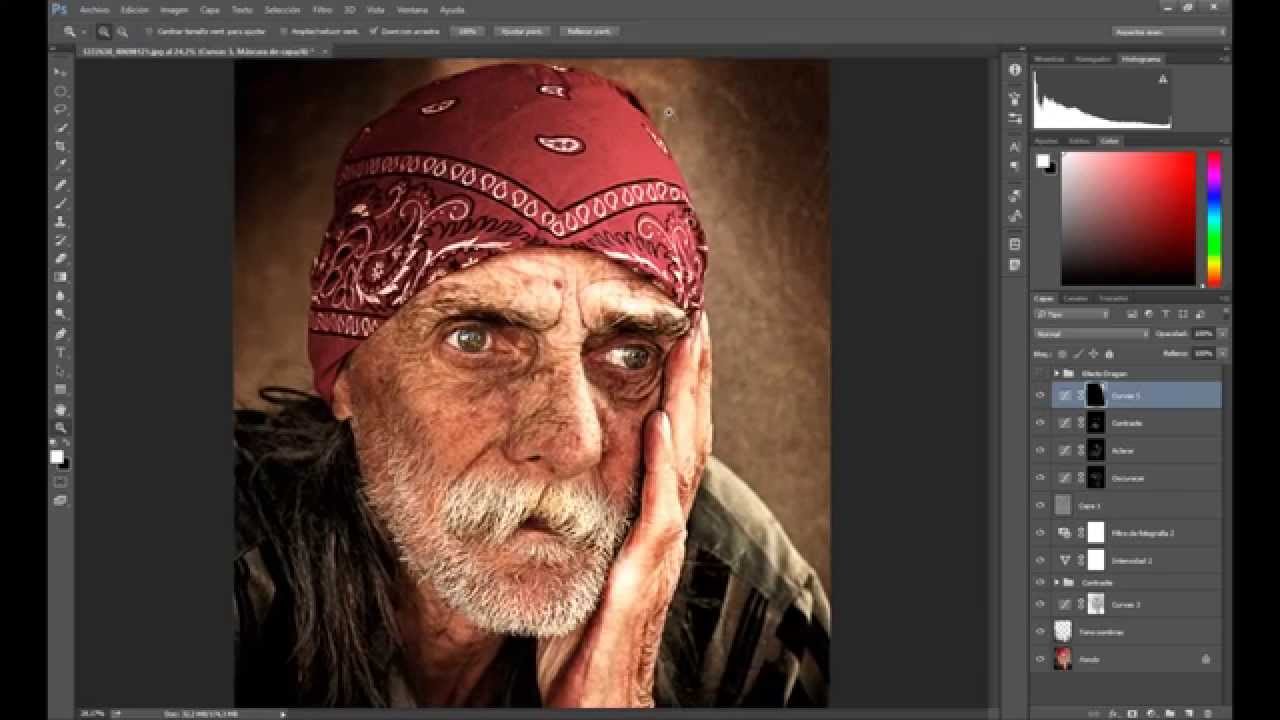
Task: Select the Lasso tool
Action: coord(60,109)
